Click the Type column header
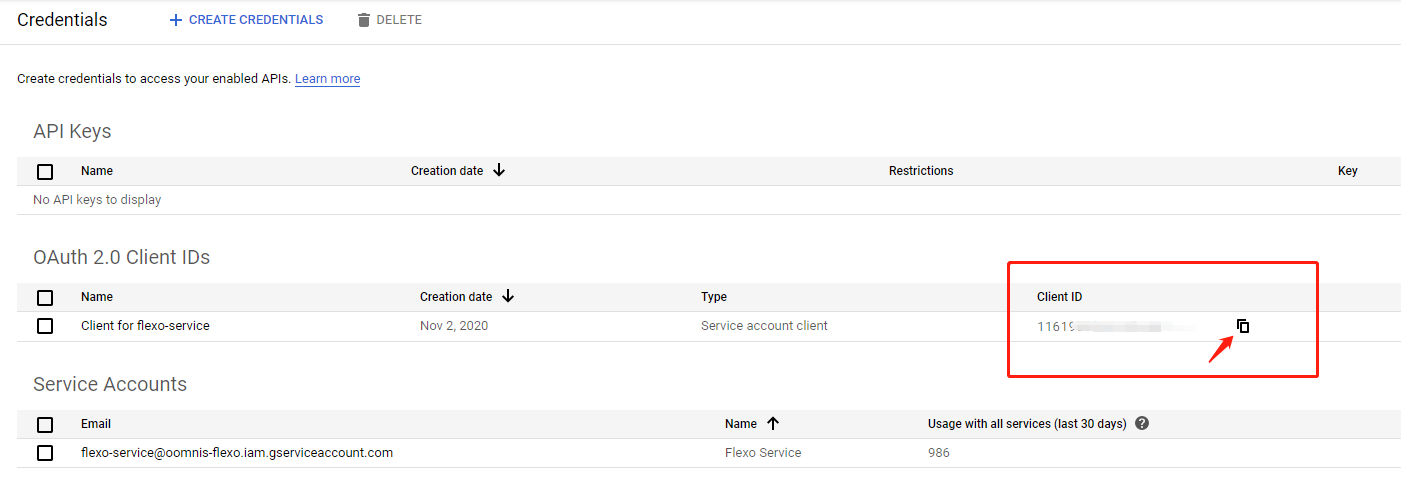 point(714,297)
